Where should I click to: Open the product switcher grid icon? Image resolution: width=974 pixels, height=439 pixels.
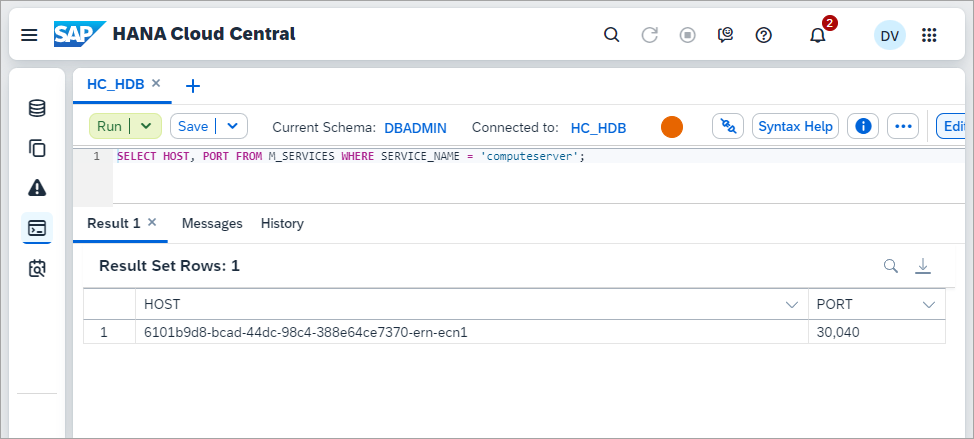929,35
